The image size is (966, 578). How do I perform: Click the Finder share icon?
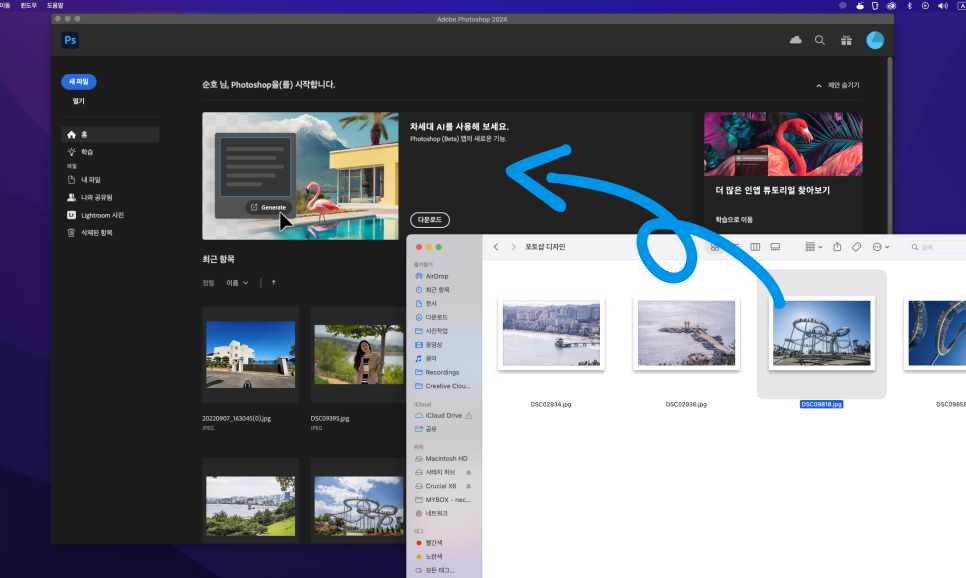837,246
